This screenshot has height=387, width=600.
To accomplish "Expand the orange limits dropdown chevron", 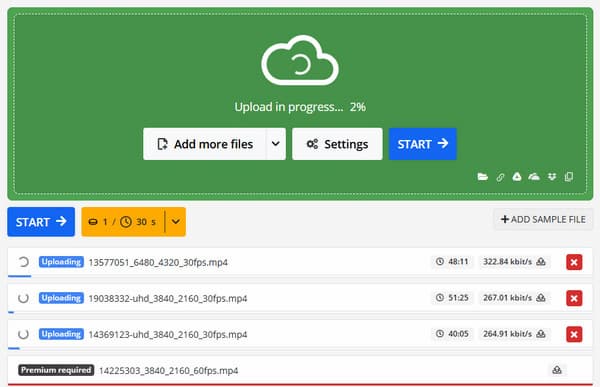I will coord(176,222).
